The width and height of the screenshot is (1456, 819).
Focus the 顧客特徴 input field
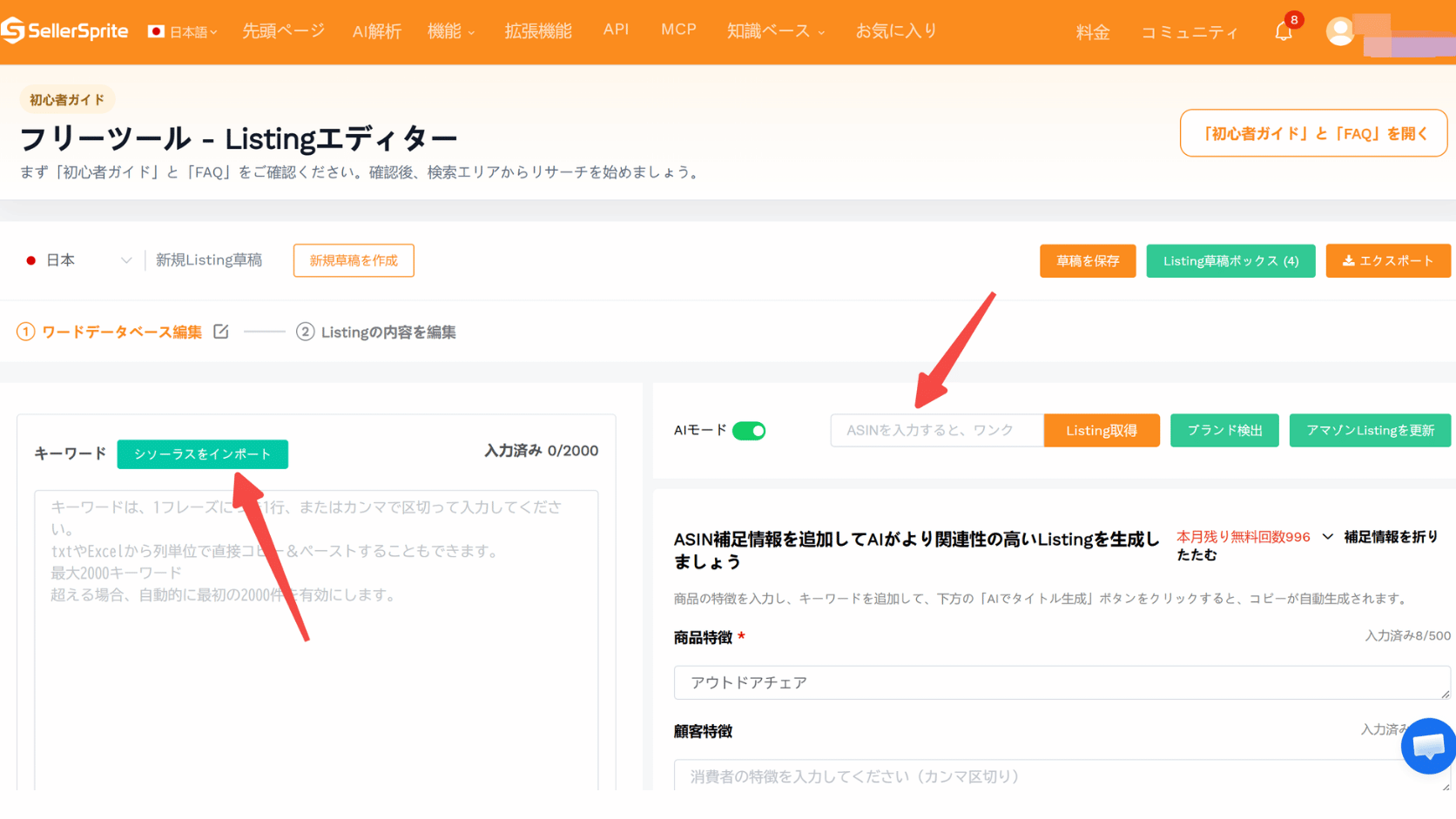[x=1062, y=775]
